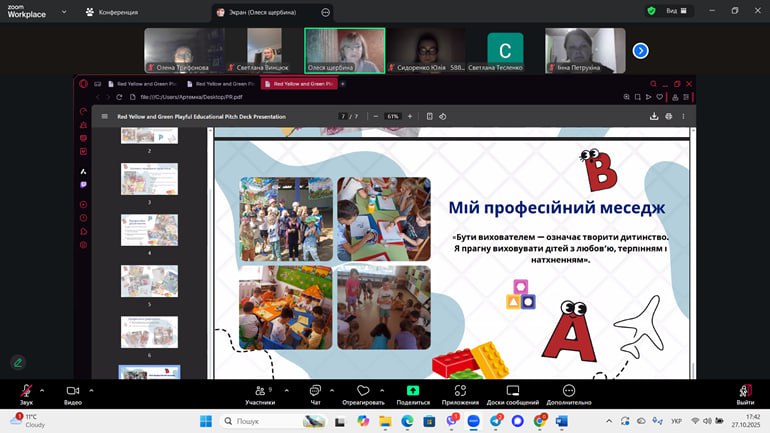Click the taskbar Пошук search box
The image size is (770, 433).
[274, 421]
